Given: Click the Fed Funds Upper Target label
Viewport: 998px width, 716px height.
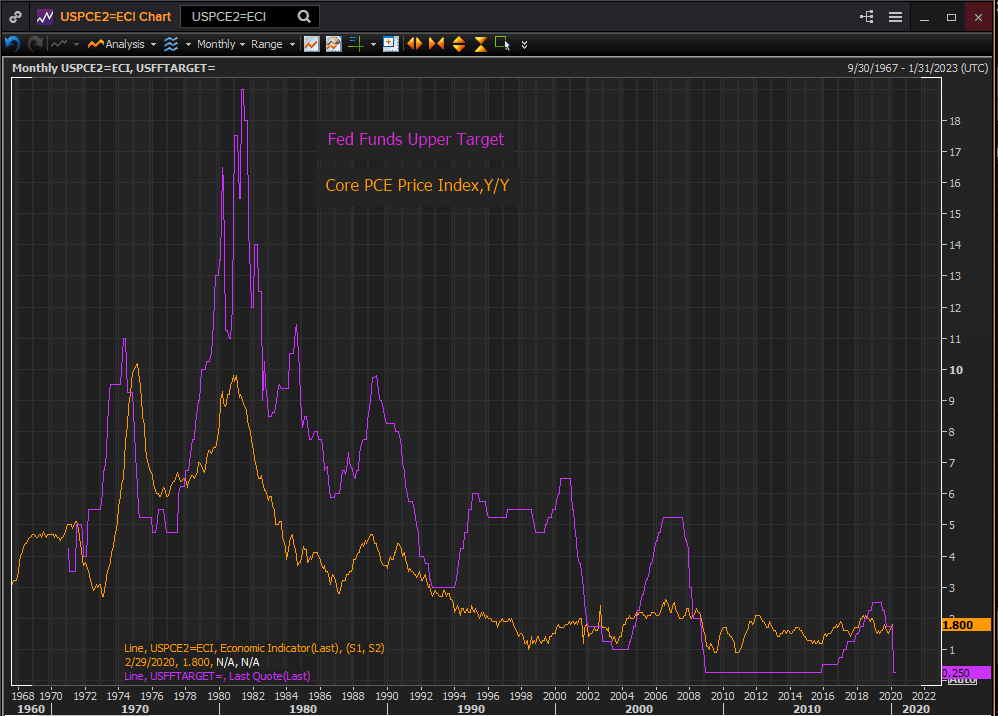Looking at the screenshot, I should coord(416,140).
